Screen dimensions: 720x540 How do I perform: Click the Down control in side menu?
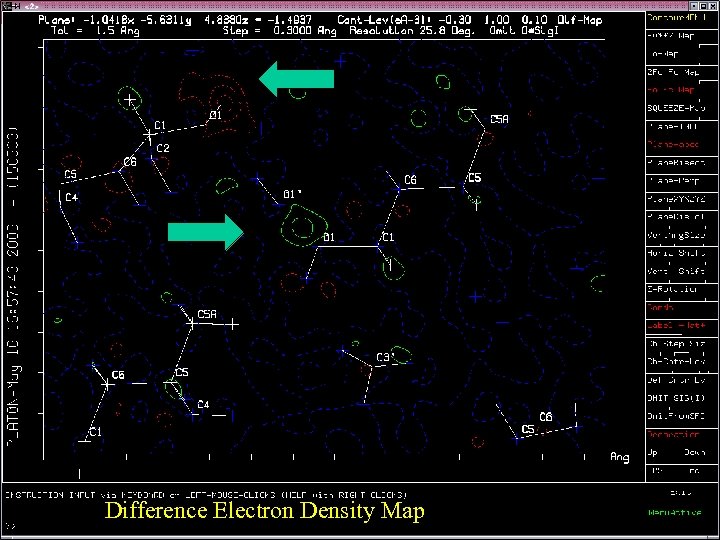pyautogui.click(x=694, y=452)
